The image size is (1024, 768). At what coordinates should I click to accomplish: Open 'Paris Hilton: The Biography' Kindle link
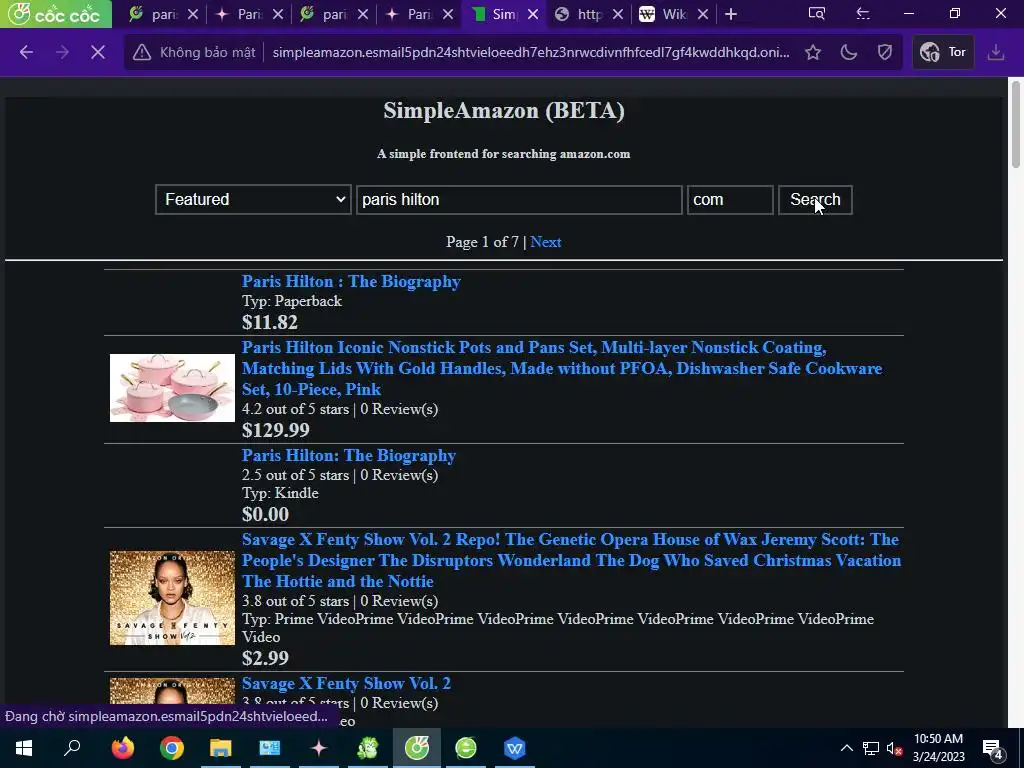(x=349, y=456)
